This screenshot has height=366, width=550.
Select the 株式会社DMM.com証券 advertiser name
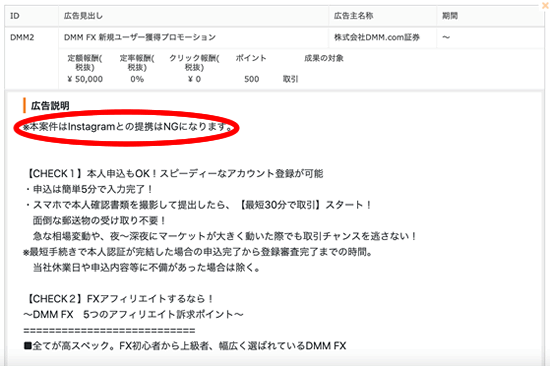[377, 37]
